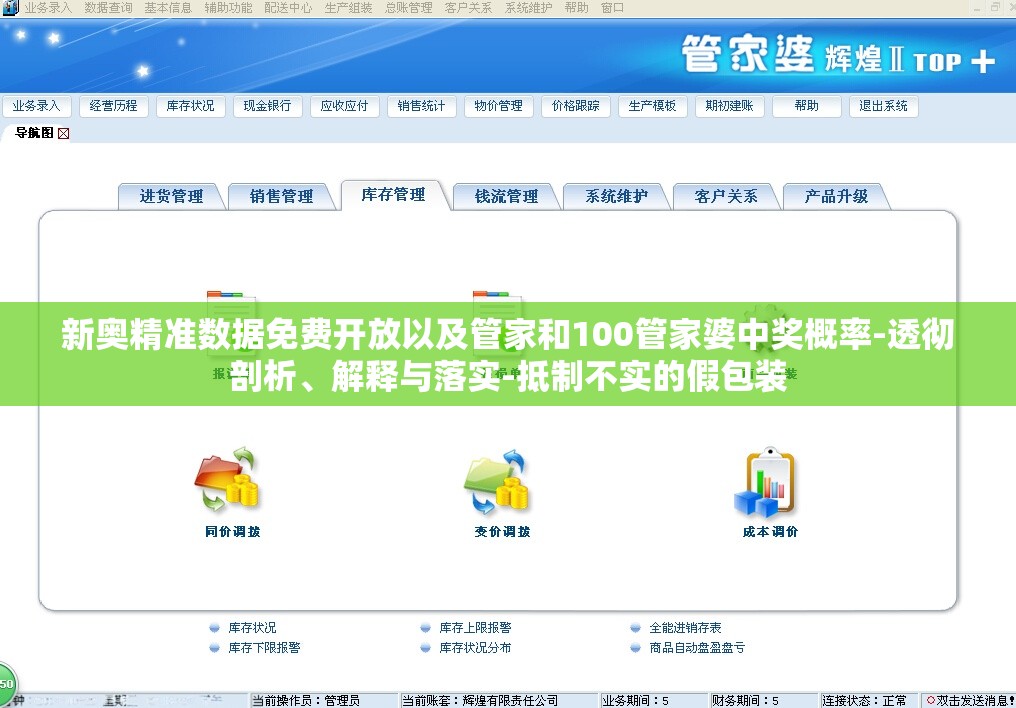Open the 数据查询 menu
The height and width of the screenshot is (708, 1016).
pos(108,8)
